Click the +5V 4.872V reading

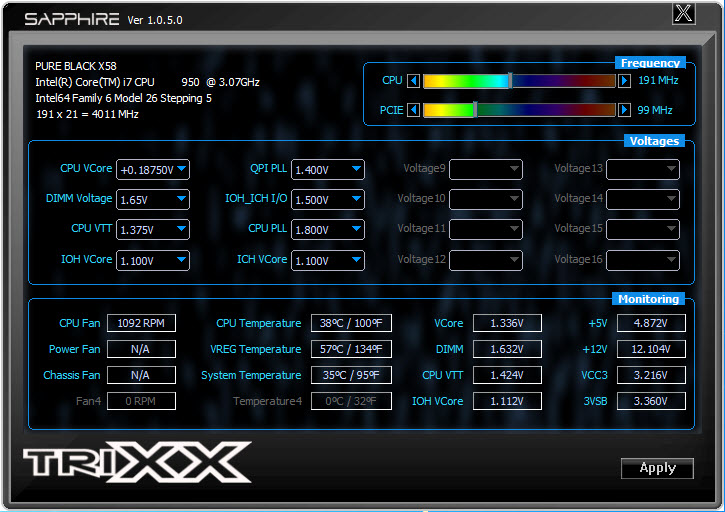651,323
